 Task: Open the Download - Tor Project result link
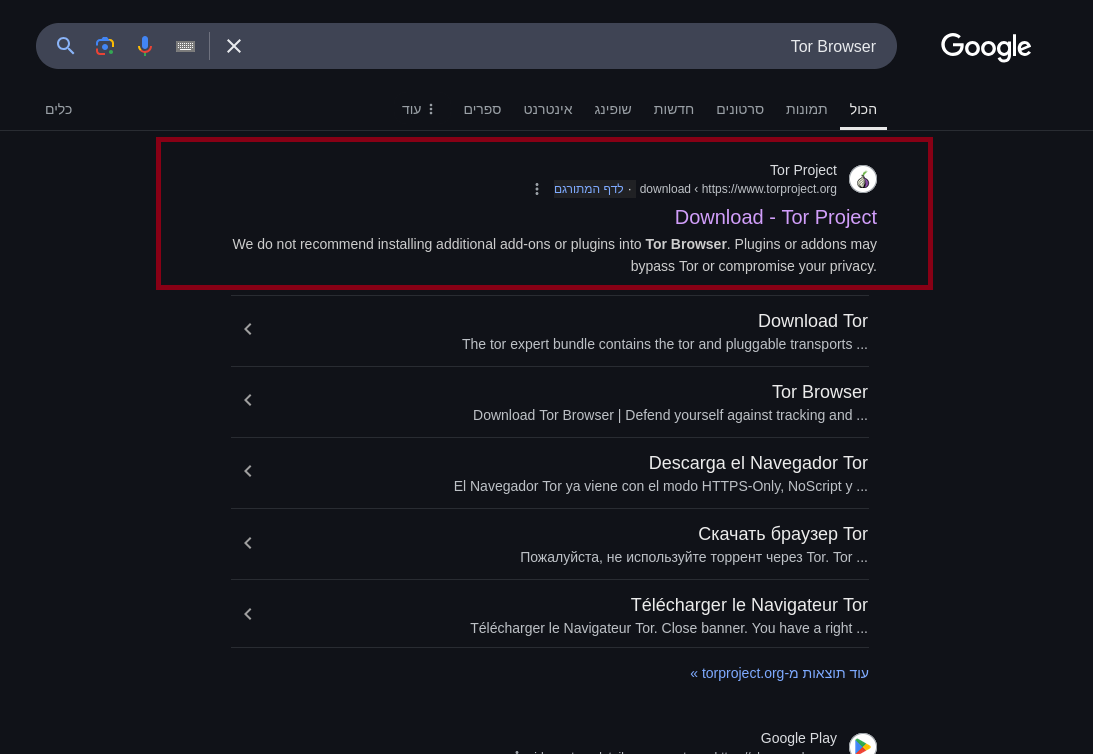pyautogui.click(x=775, y=217)
